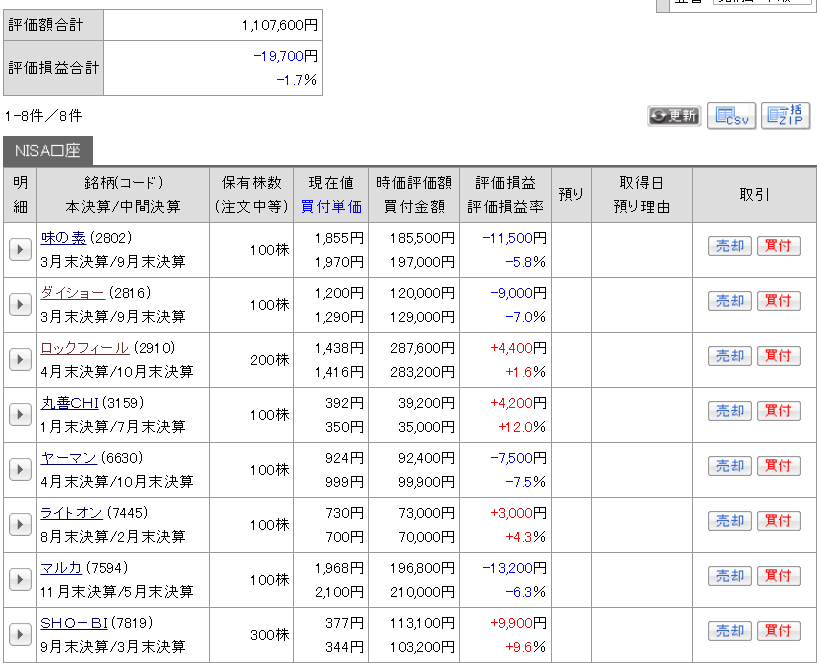This screenshot has height=663, width=820.
Task: Select 味の素 valuation 185,500円
Action: coord(422,238)
